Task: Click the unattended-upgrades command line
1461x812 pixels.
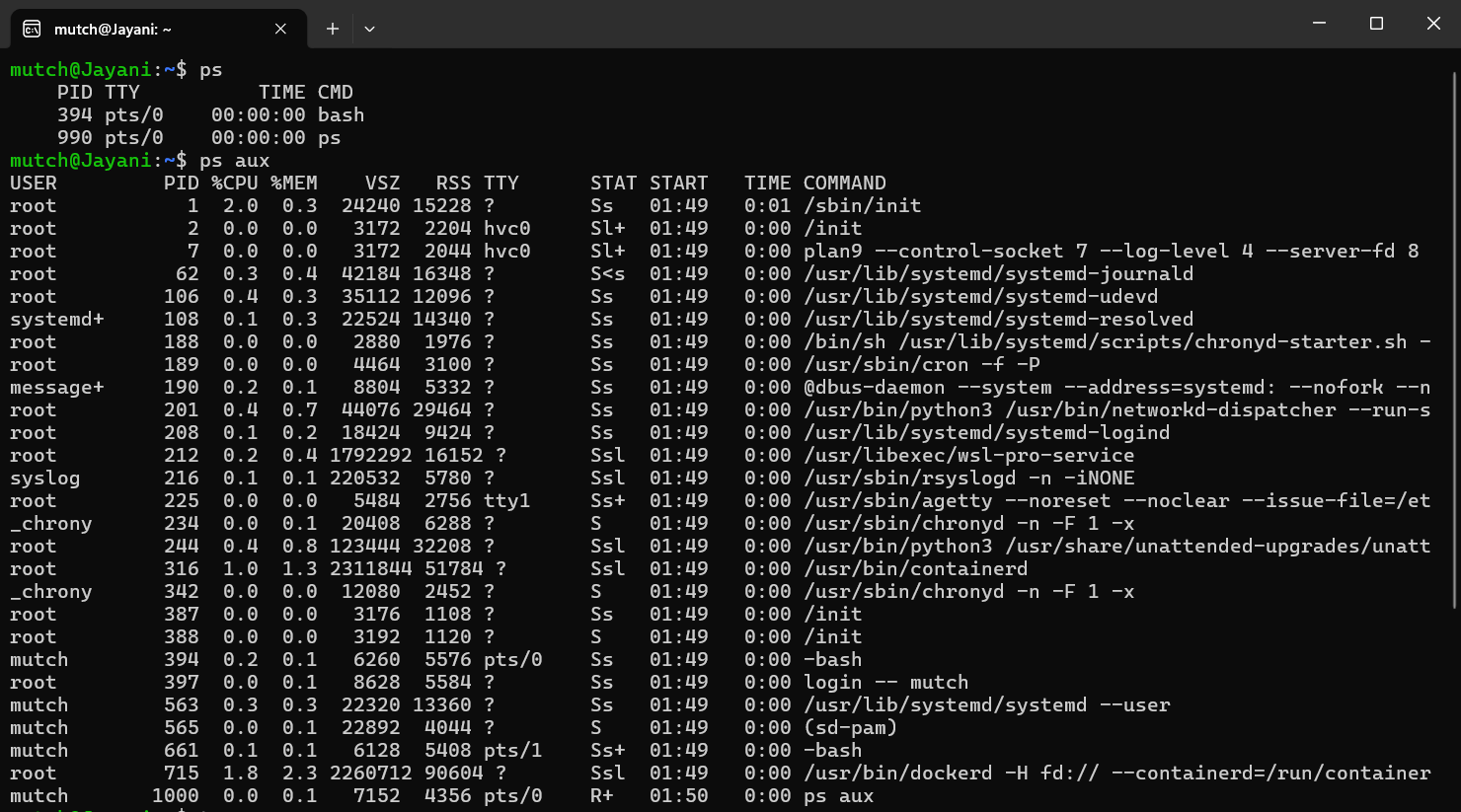Action: tap(1117, 547)
